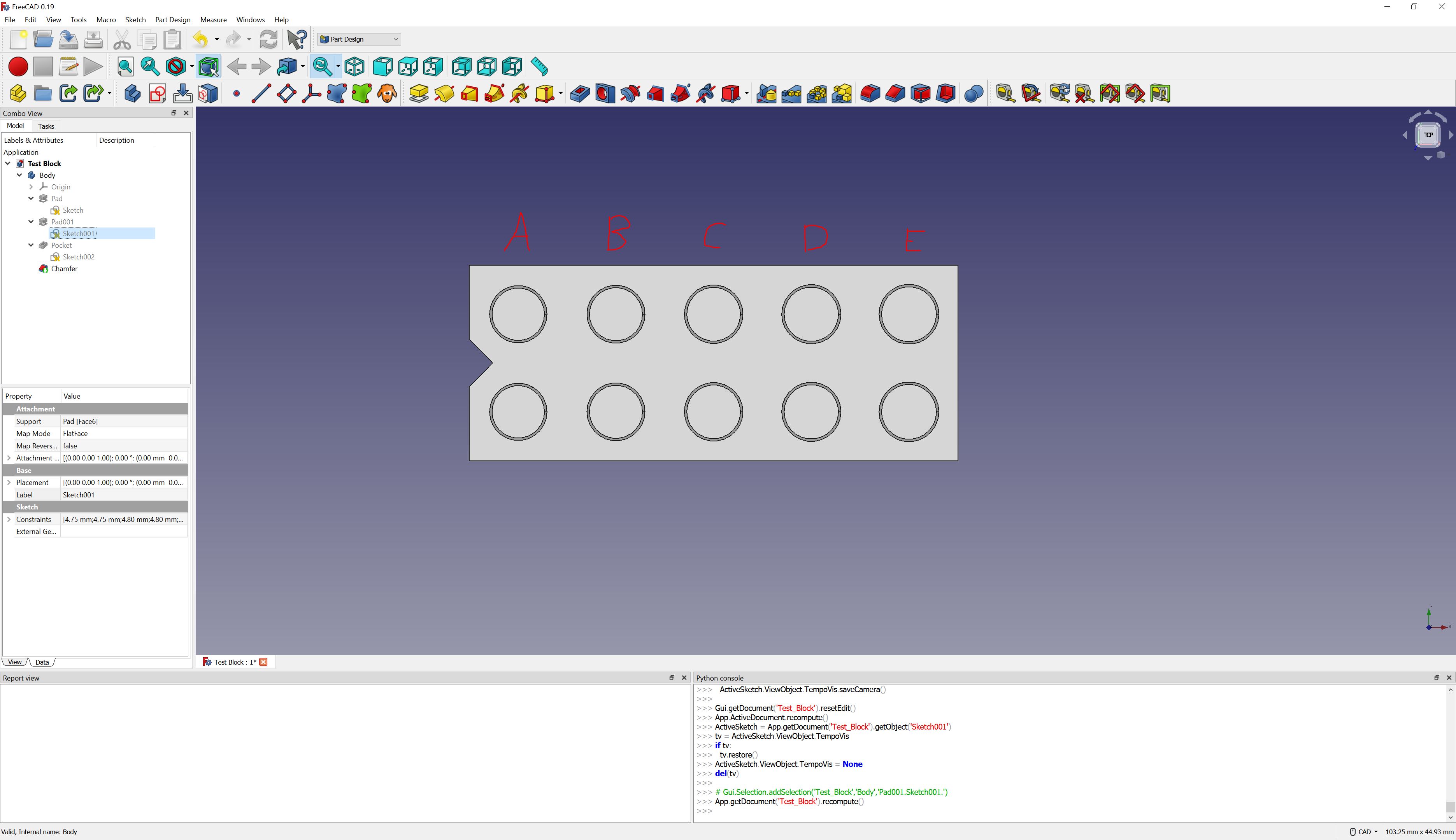
Task: Expand the Constraints property row
Action: (x=9, y=519)
